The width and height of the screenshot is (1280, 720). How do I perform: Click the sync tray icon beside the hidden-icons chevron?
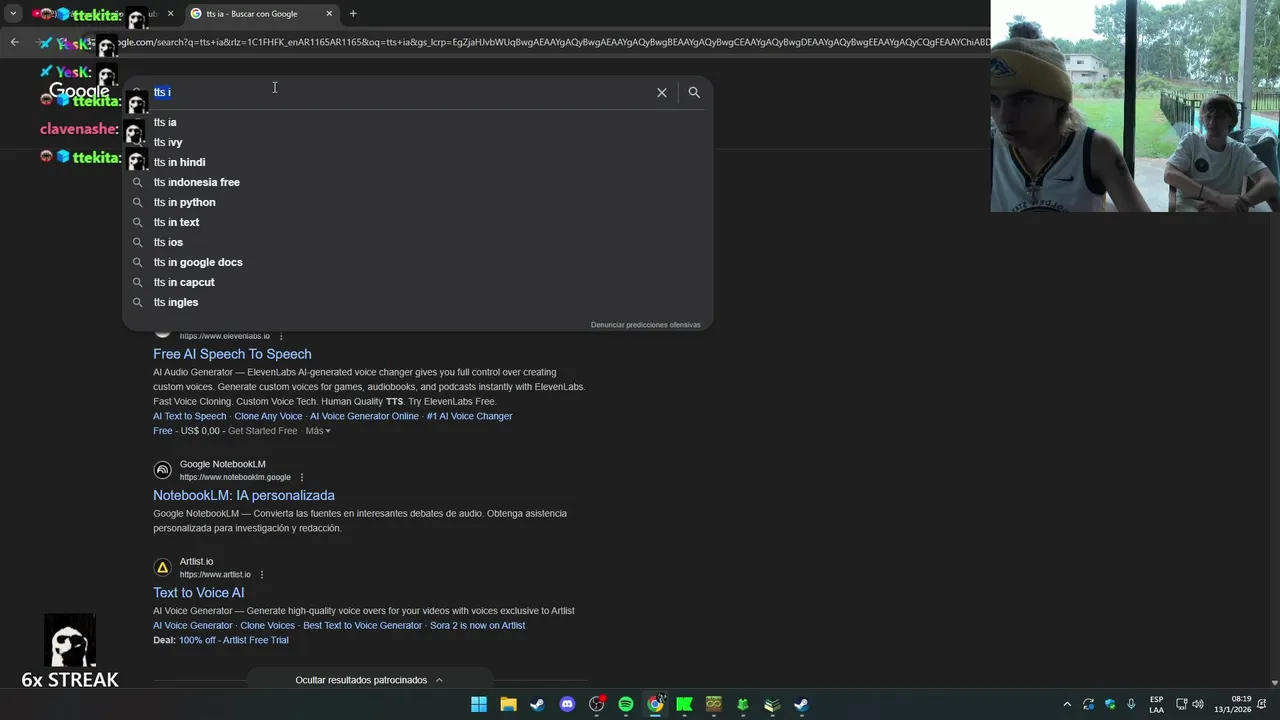tap(1088, 704)
